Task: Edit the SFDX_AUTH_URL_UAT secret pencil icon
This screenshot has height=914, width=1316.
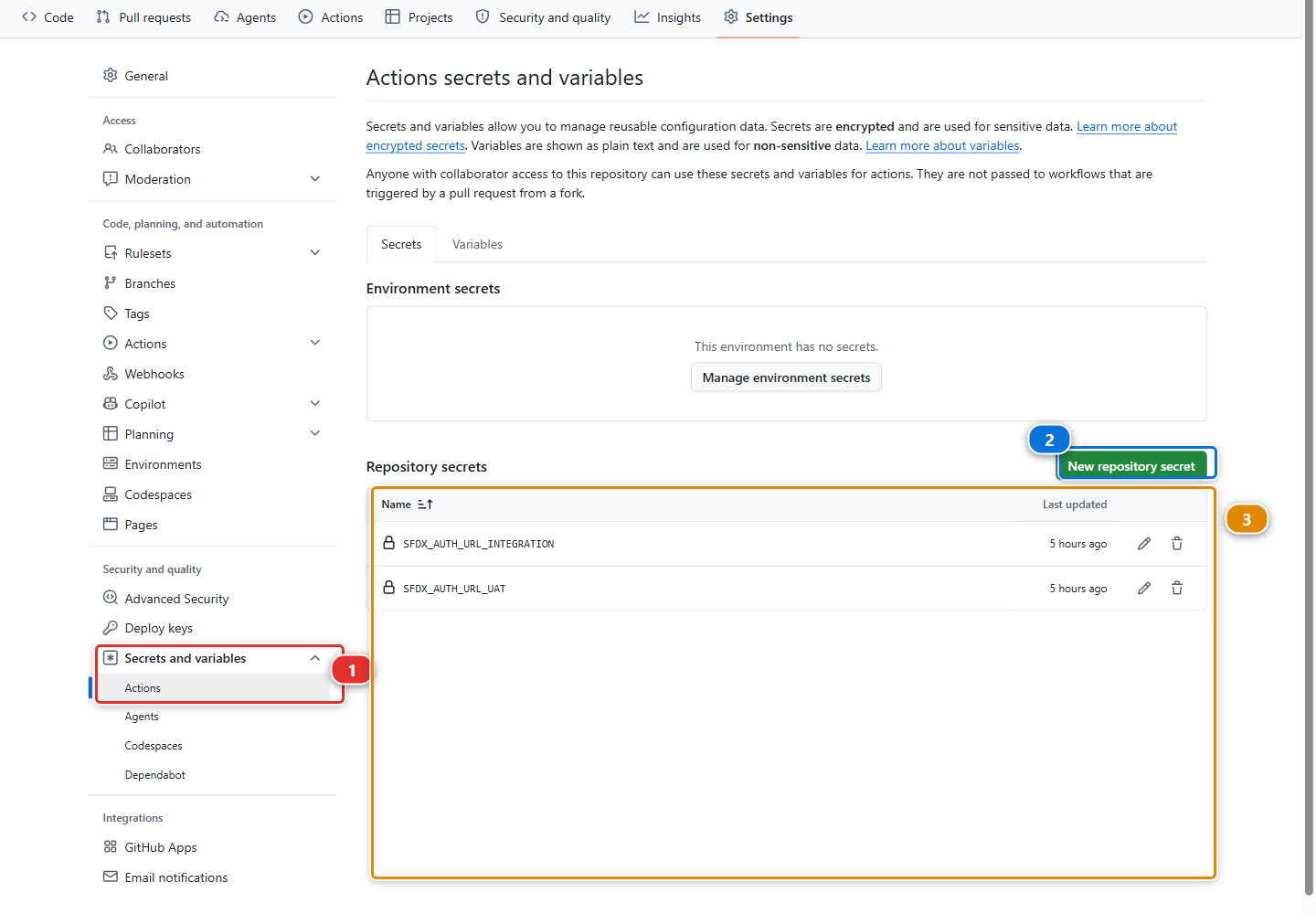Action: 1143,589
